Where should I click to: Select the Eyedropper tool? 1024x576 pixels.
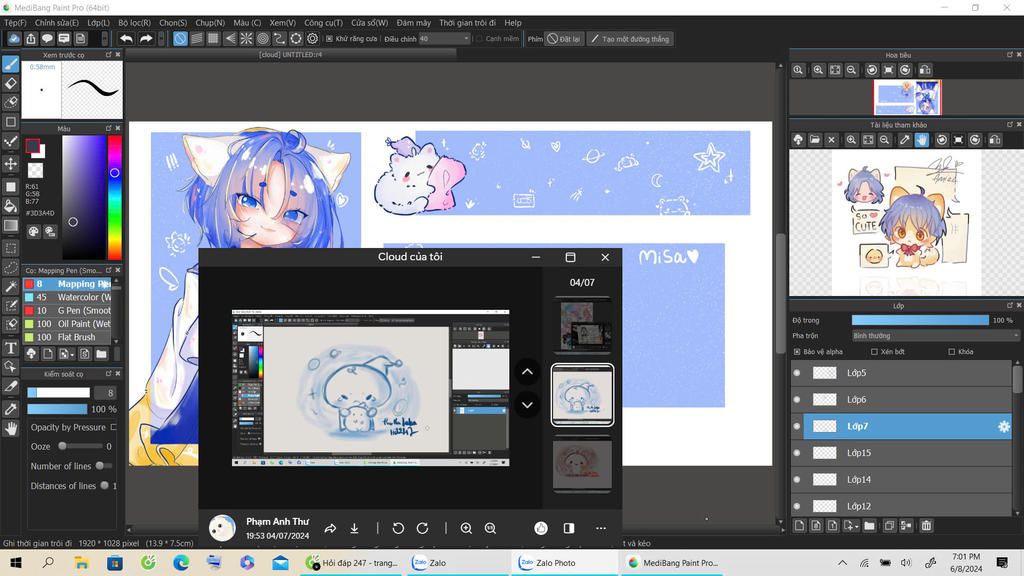point(10,409)
